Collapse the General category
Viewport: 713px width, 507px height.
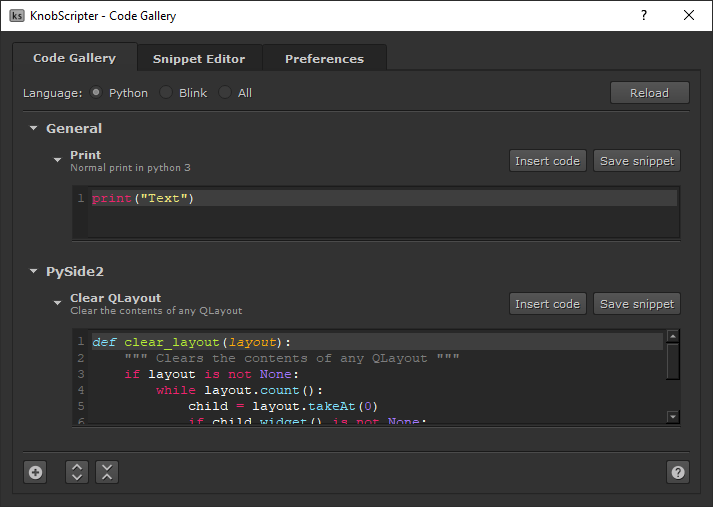click(x=34, y=129)
